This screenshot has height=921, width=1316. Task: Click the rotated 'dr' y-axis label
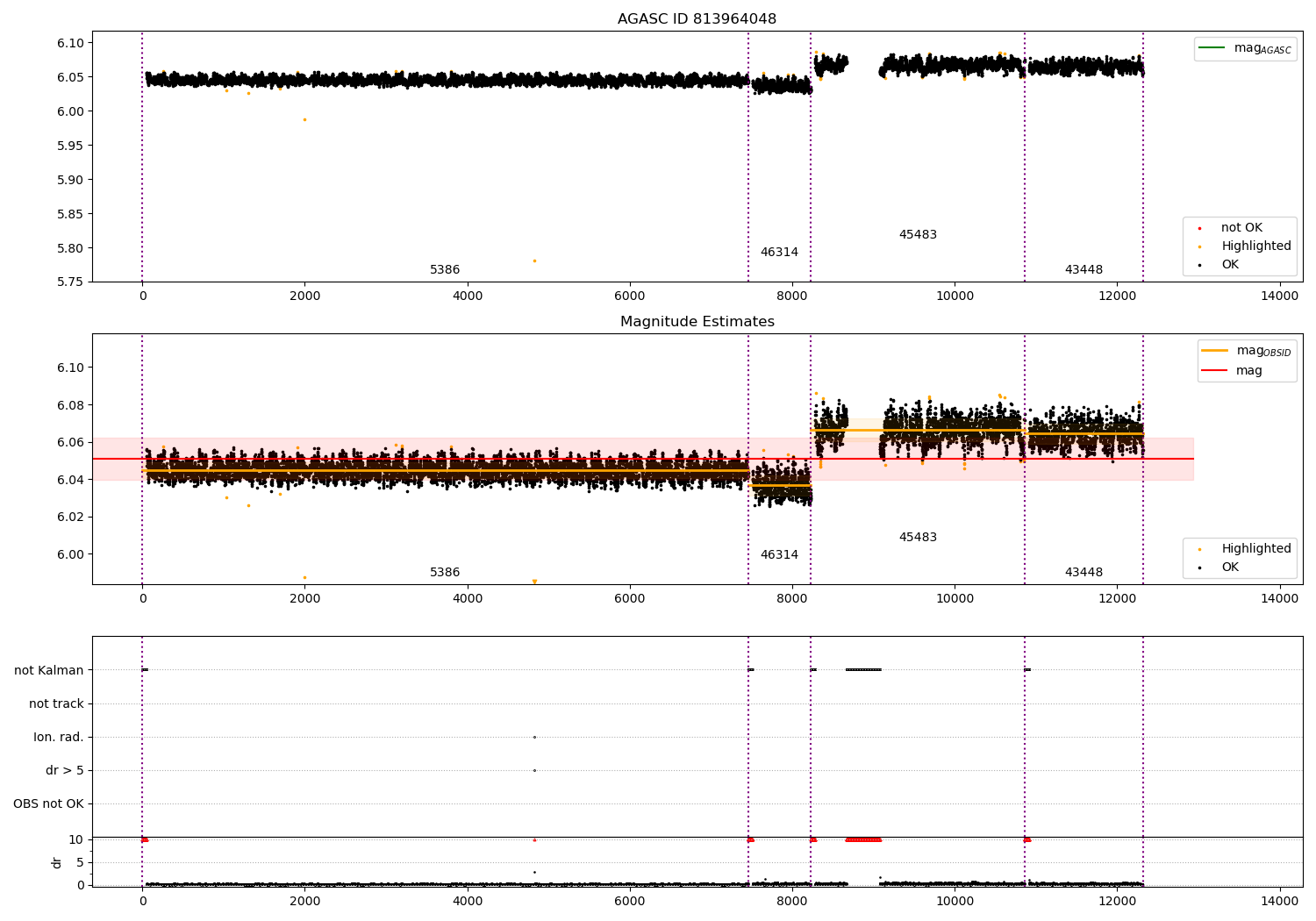(56, 863)
